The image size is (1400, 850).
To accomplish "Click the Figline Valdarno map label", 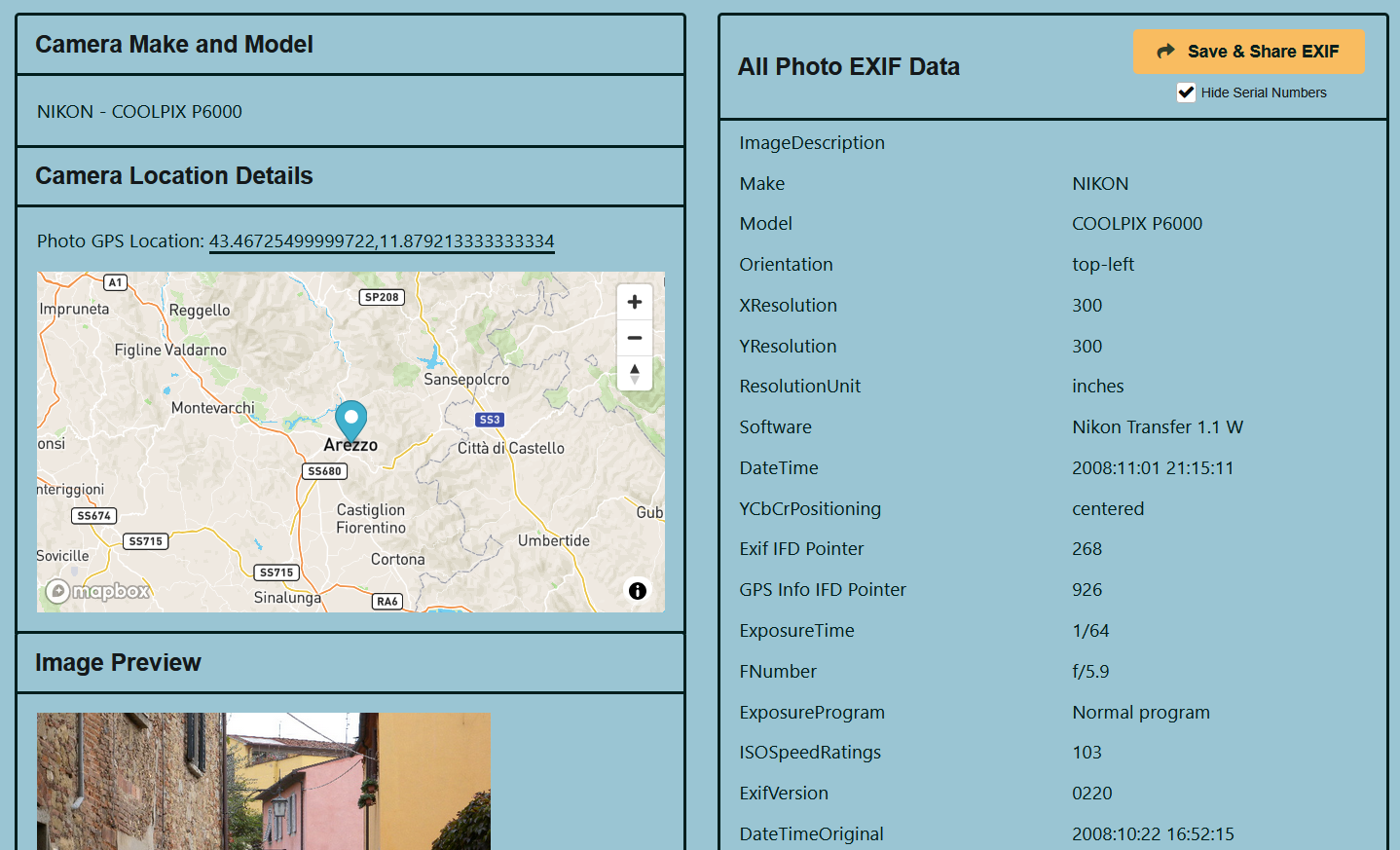I will coord(170,351).
